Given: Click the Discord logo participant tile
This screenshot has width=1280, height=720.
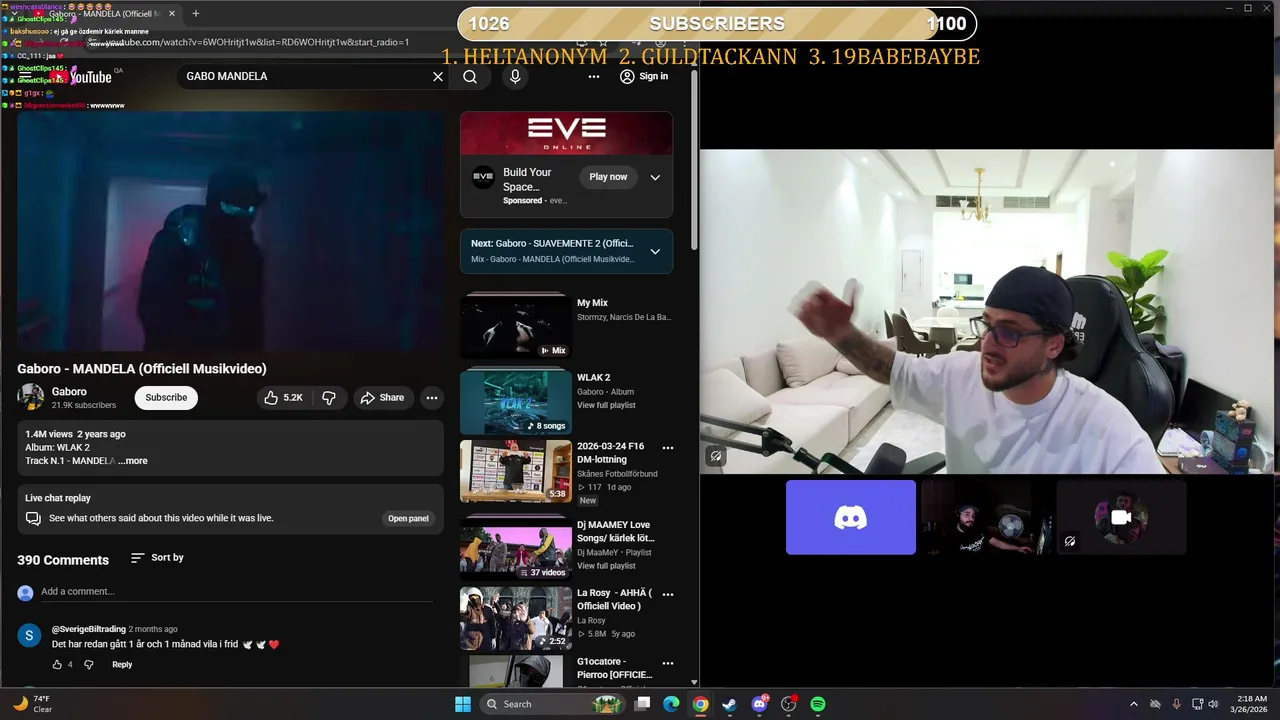Looking at the screenshot, I should click(851, 517).
